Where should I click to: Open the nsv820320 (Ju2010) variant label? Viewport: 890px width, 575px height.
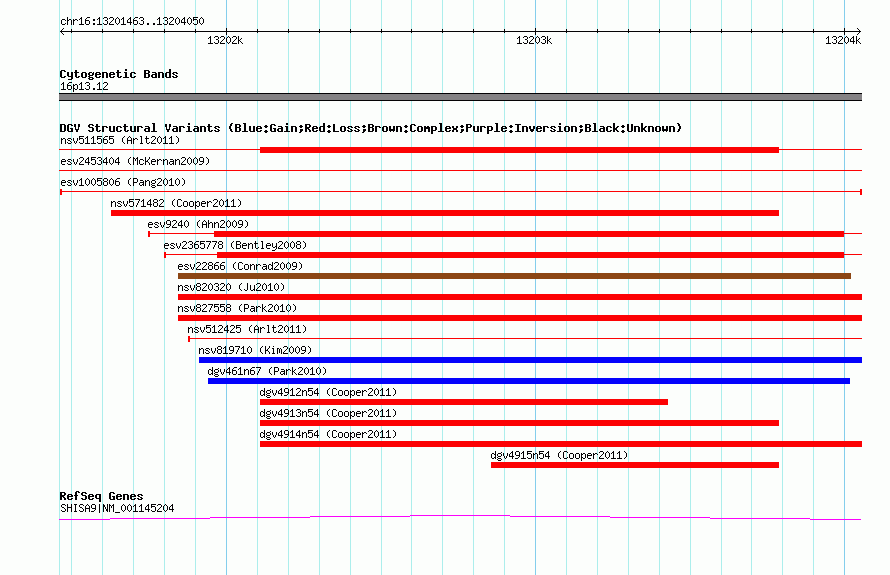point(231,287)
